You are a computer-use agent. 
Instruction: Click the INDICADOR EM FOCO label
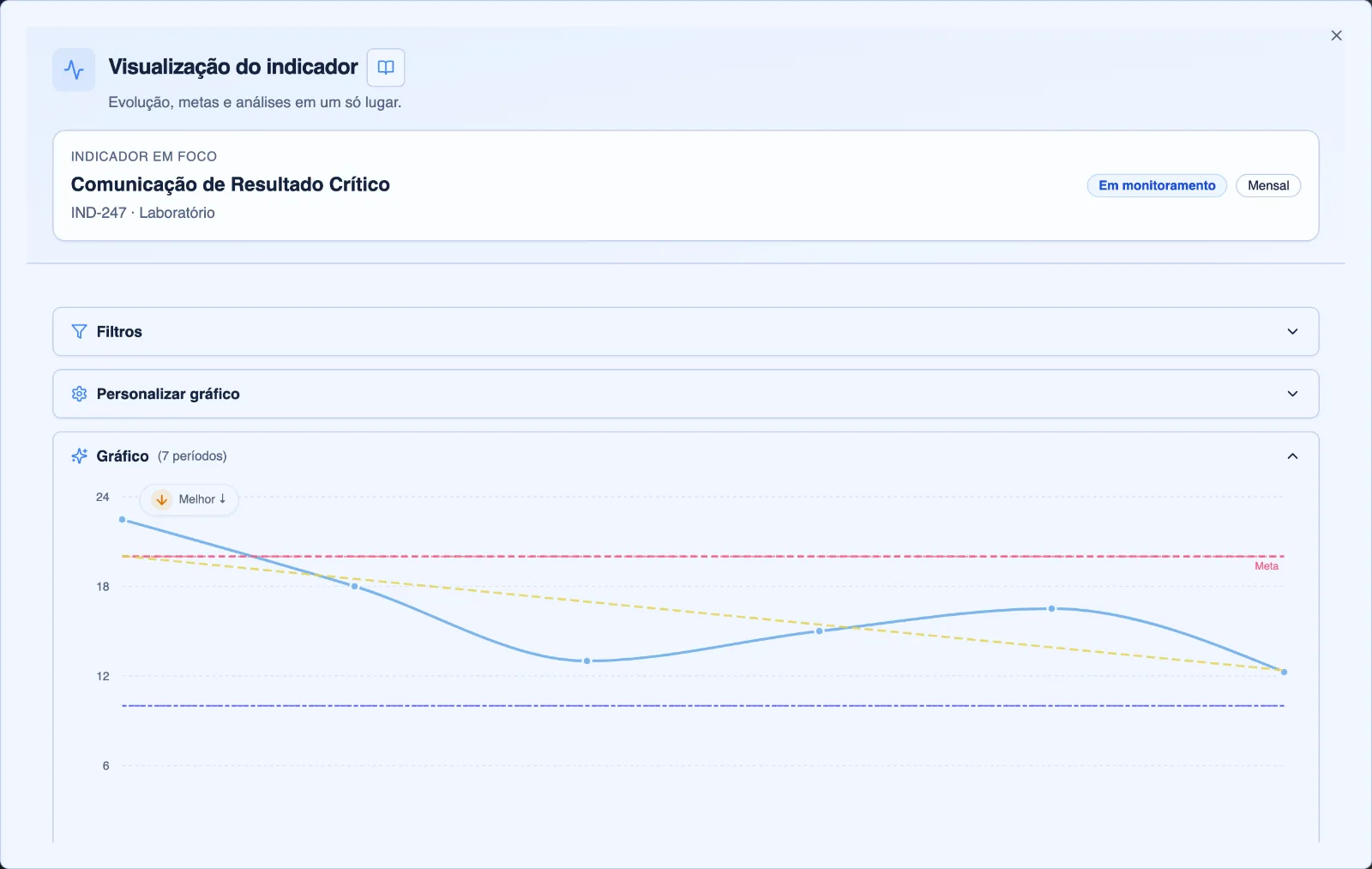pyautogui.click(x=144, y=156)
